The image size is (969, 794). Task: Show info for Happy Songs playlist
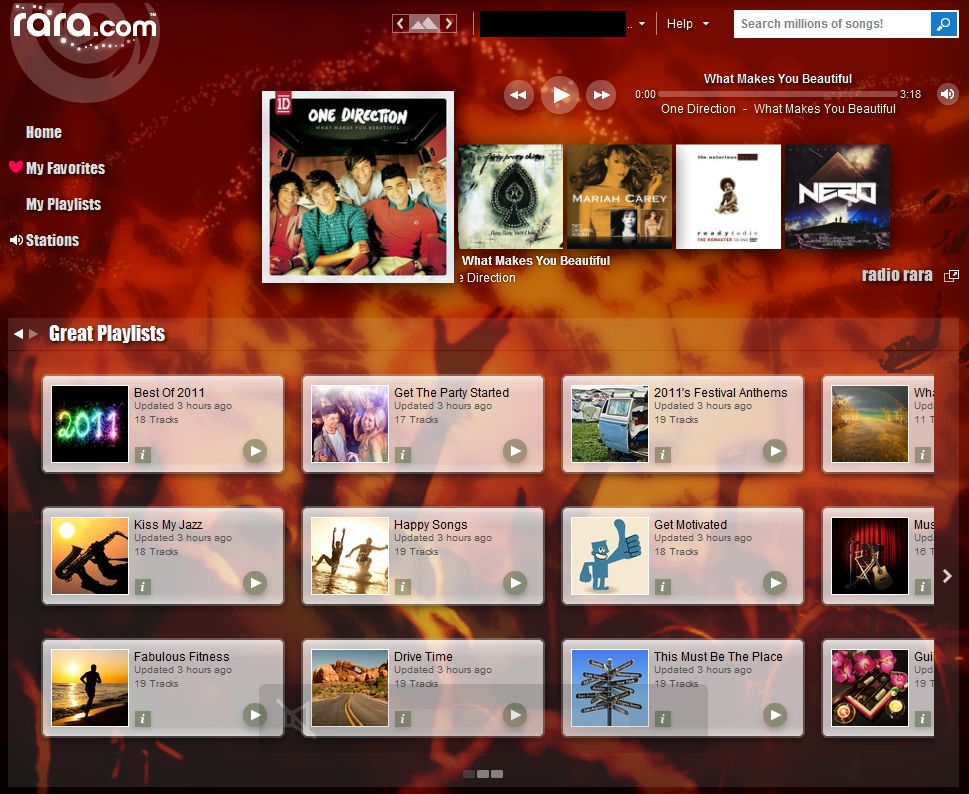[403, 586]
